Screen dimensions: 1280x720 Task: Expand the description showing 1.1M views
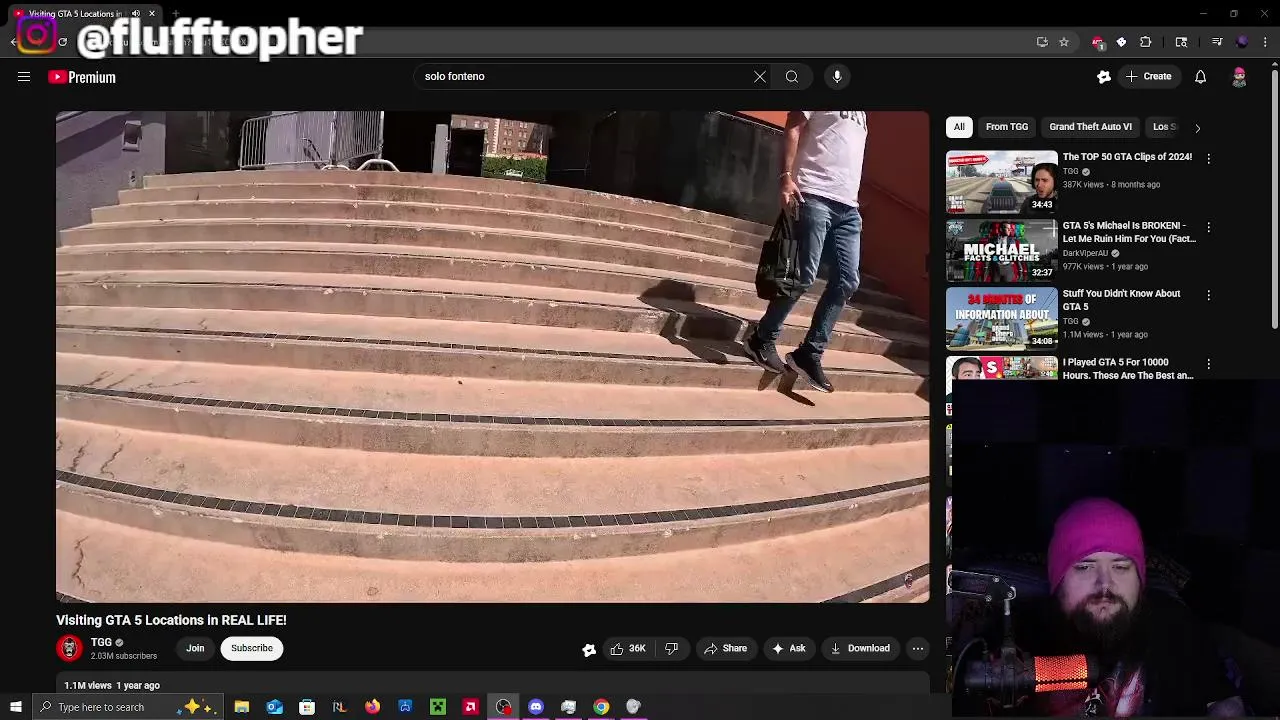coord(492,685)
